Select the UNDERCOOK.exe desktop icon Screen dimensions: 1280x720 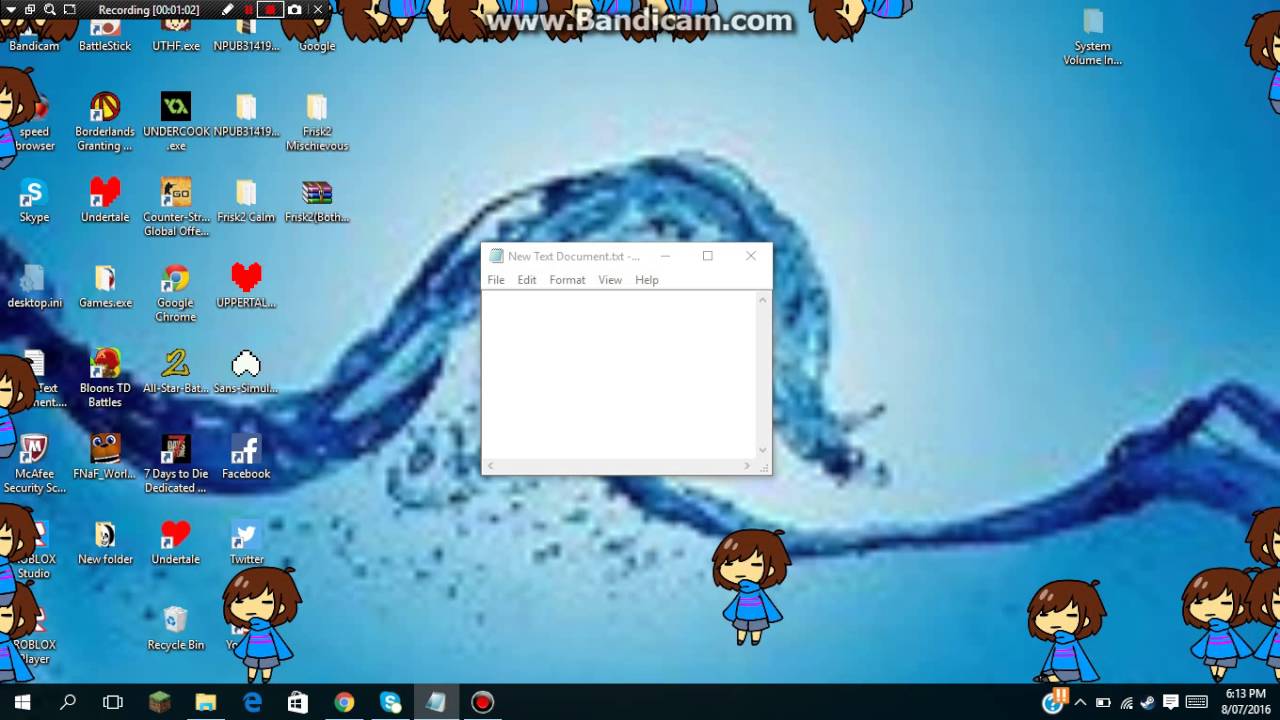point(176,122)
